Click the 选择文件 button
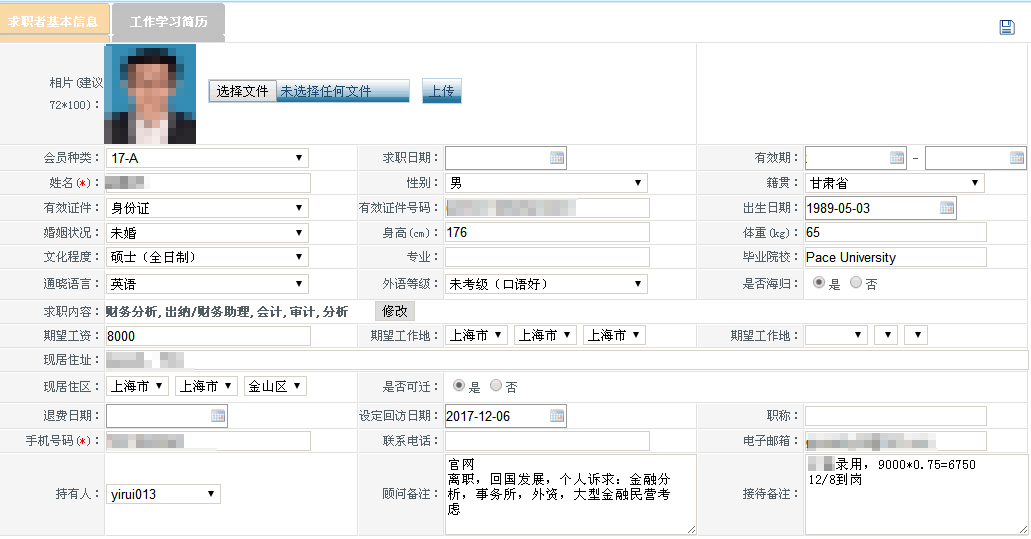The height and width of the screenshot is (539, 1031). (243, 91)
